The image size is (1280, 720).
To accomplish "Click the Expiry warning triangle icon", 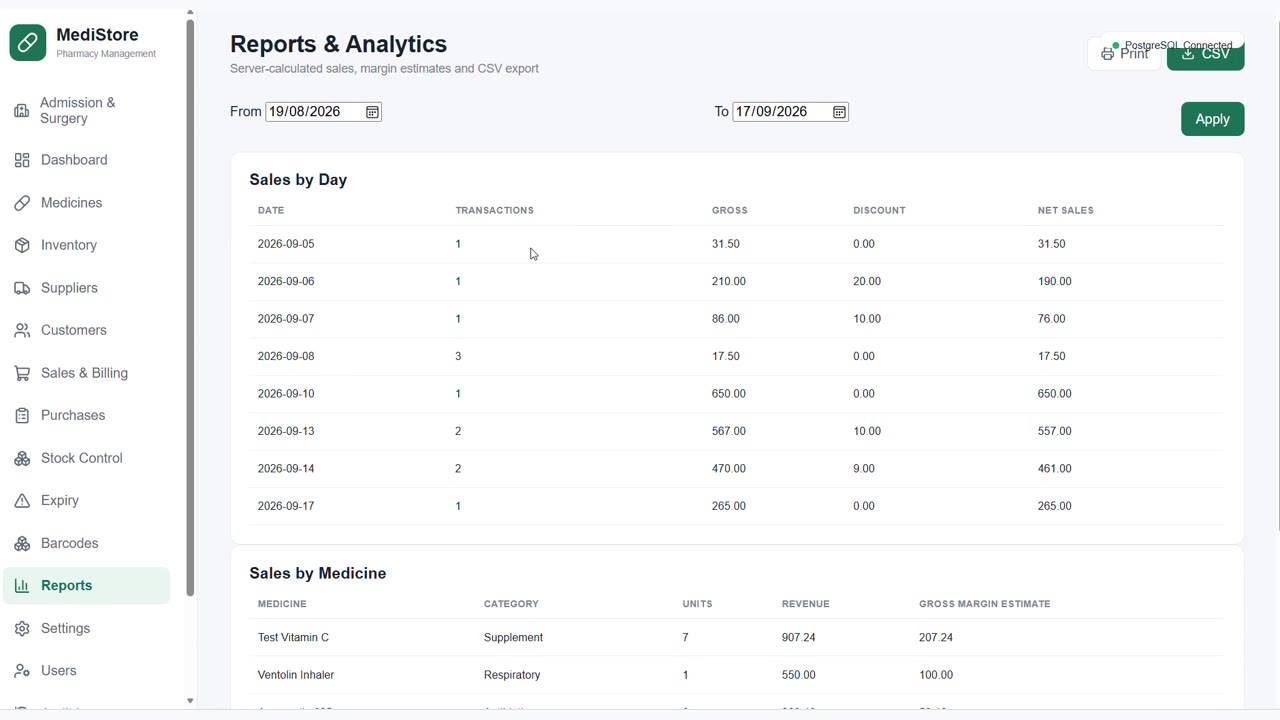I will click(x=22, y=500).
